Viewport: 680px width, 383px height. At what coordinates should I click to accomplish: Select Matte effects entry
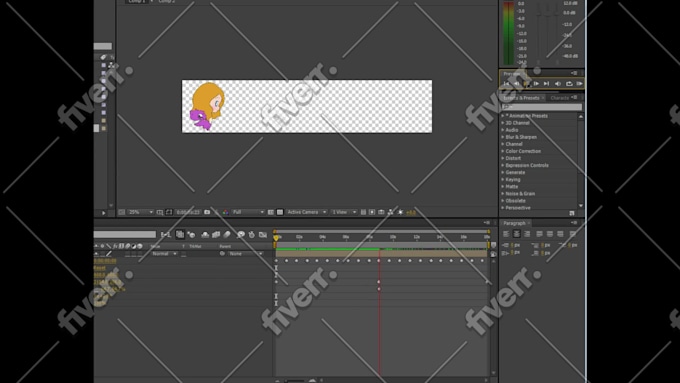[x=512, y=187]
